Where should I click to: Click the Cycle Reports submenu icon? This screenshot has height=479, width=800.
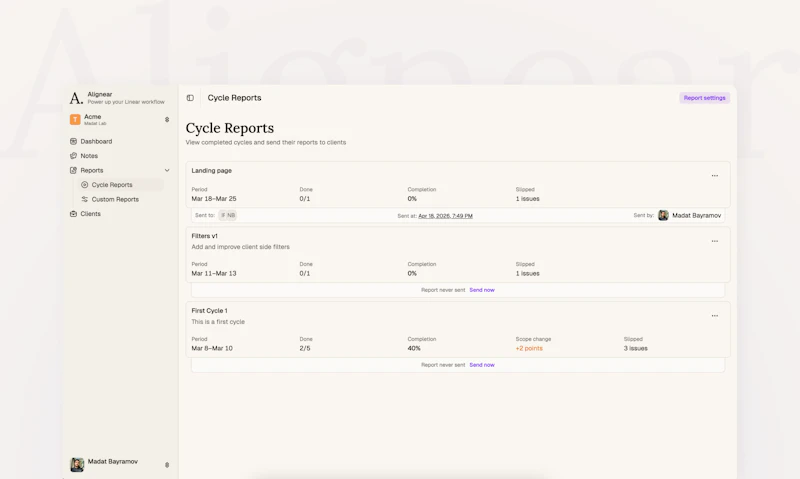pyautogui.click(x=85, y=185)
